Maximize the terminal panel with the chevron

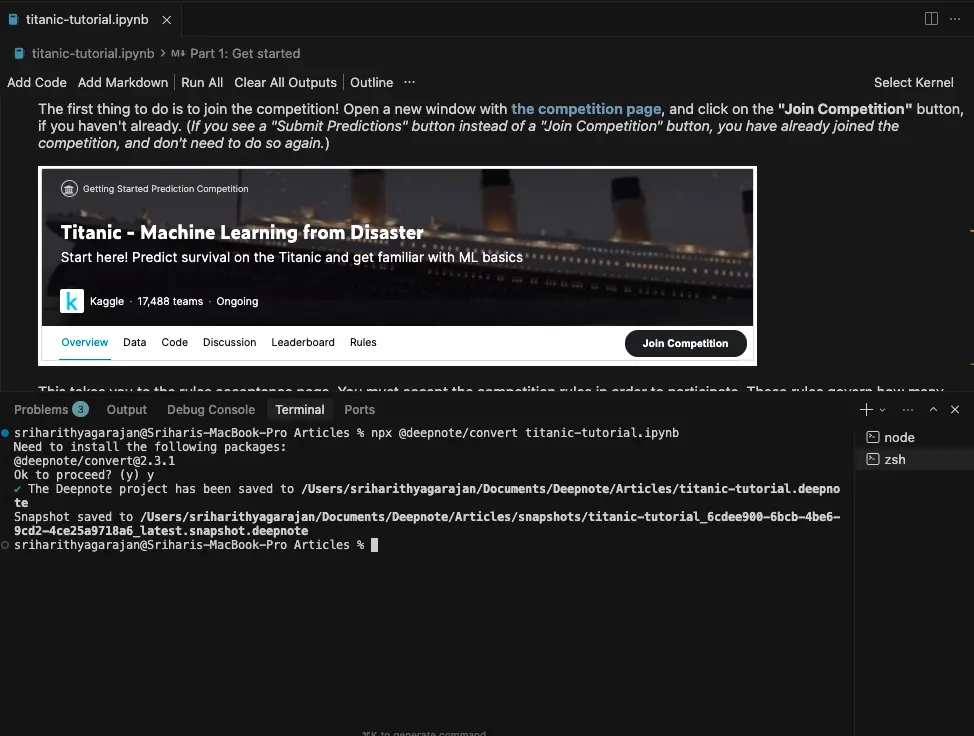(x=932, y=409)
